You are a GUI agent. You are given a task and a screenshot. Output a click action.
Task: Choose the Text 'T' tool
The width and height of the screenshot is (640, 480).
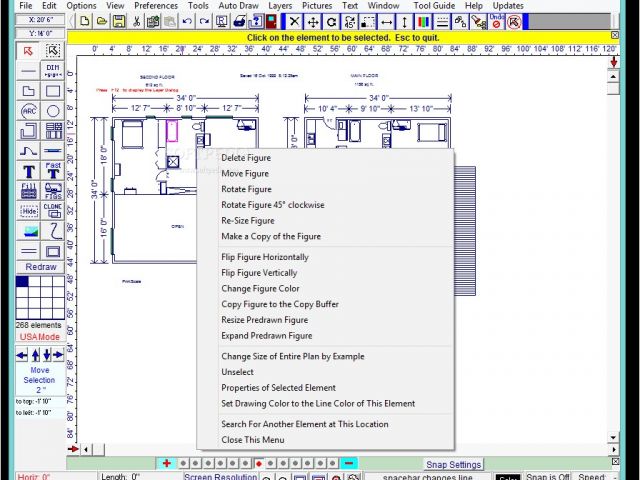28,171
